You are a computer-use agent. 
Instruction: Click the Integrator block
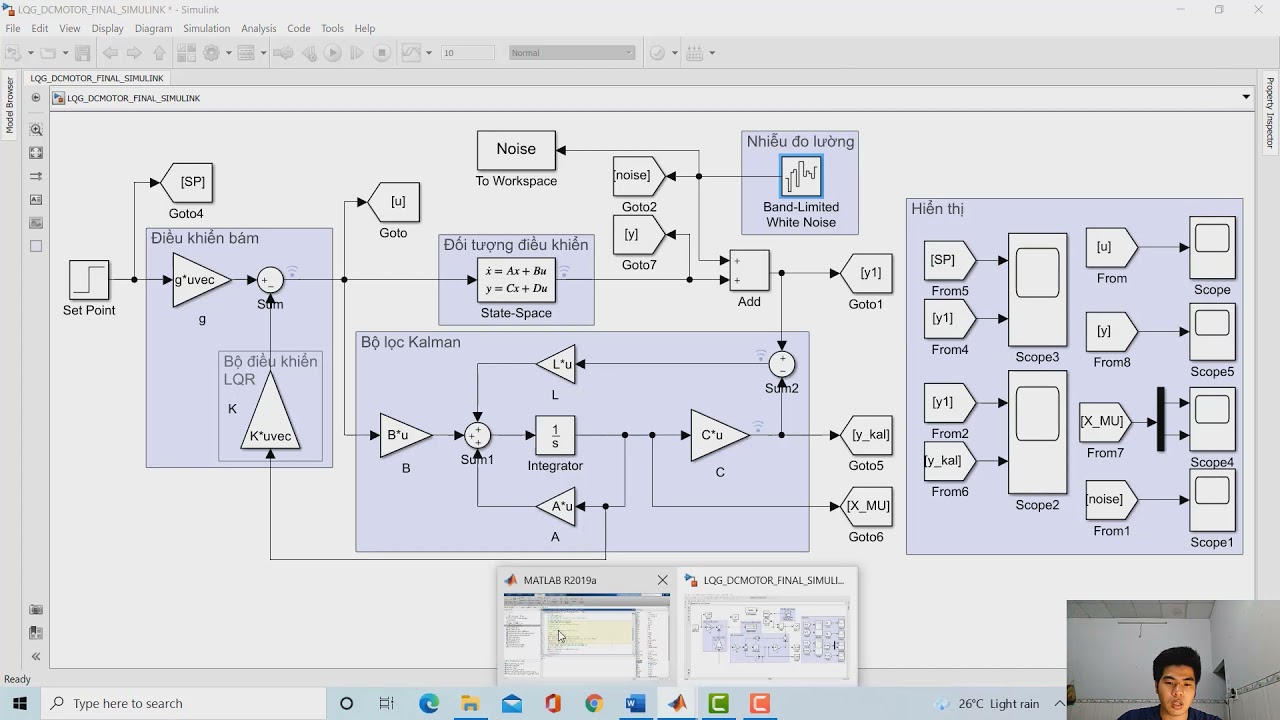[x=555, y=435]
